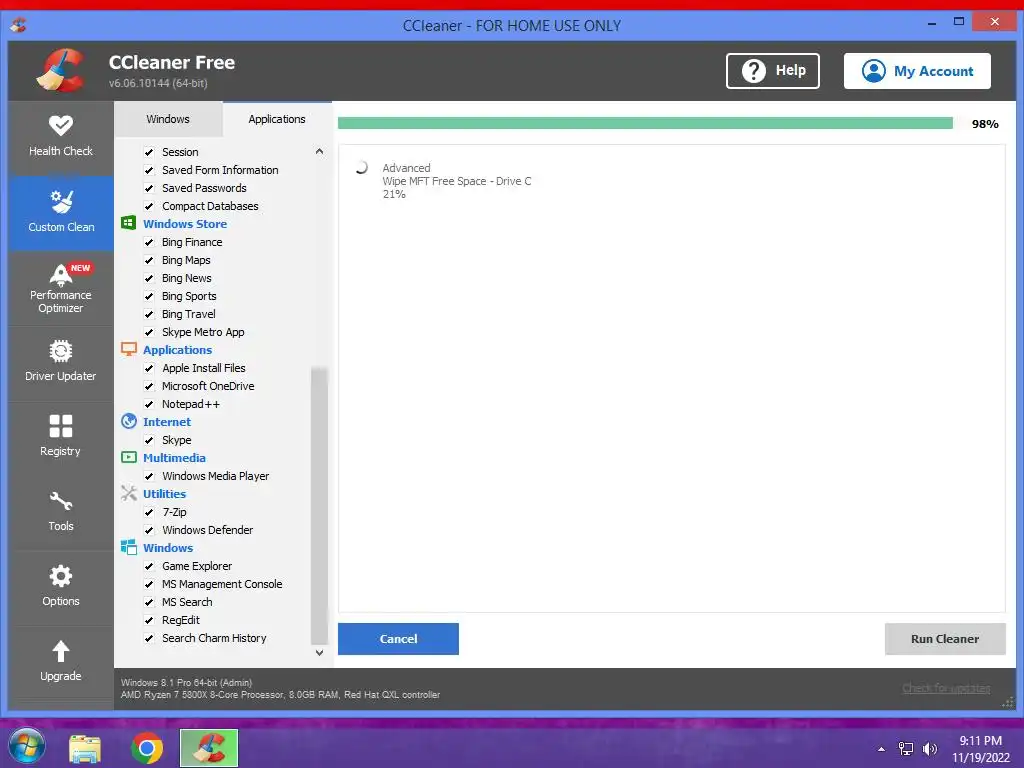Toggle the RegEdit checkbox
The image size is (1024, 768).
149,620
